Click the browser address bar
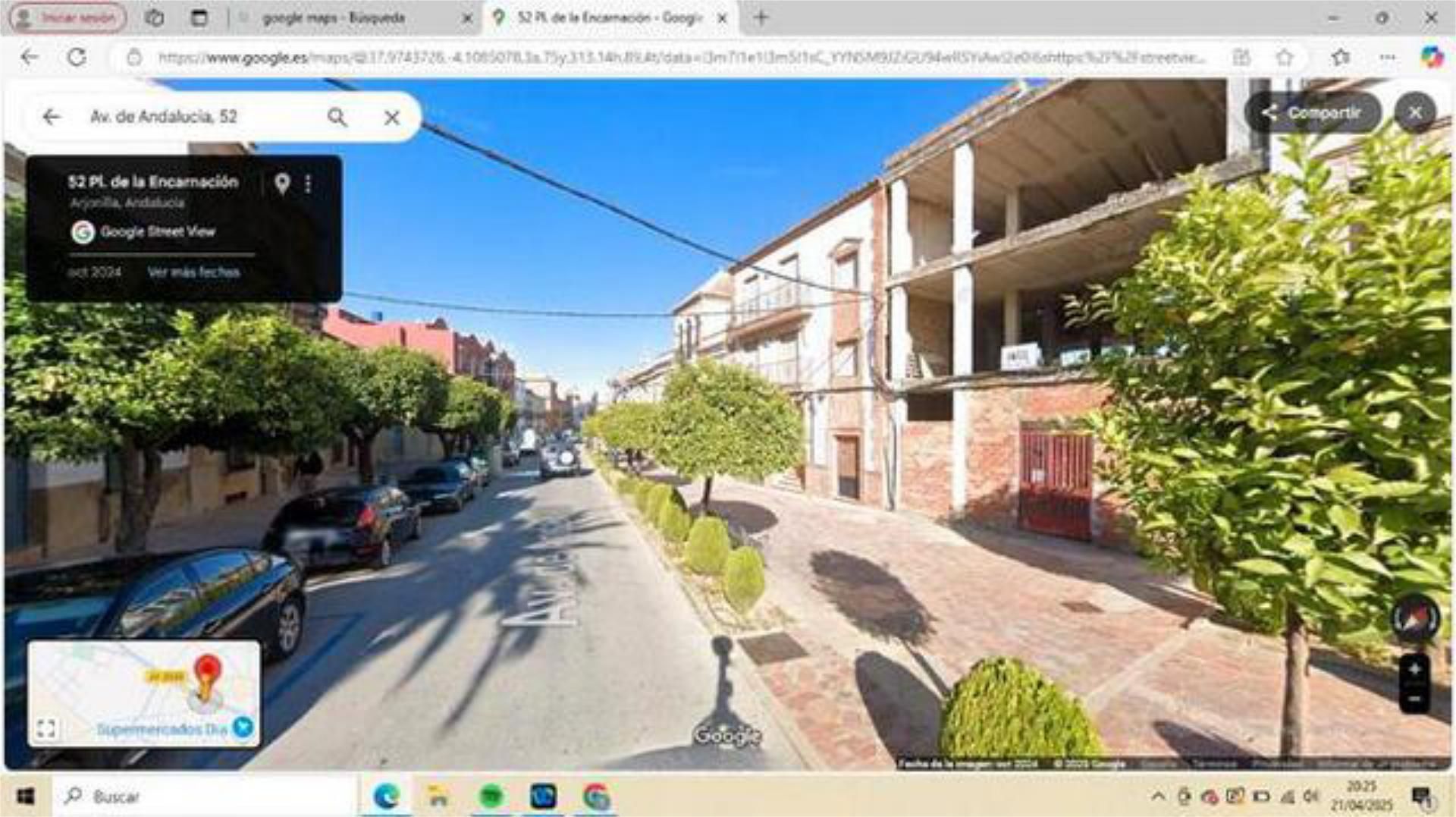This screenshot has height=817, width=1456. tap(682, 58)
